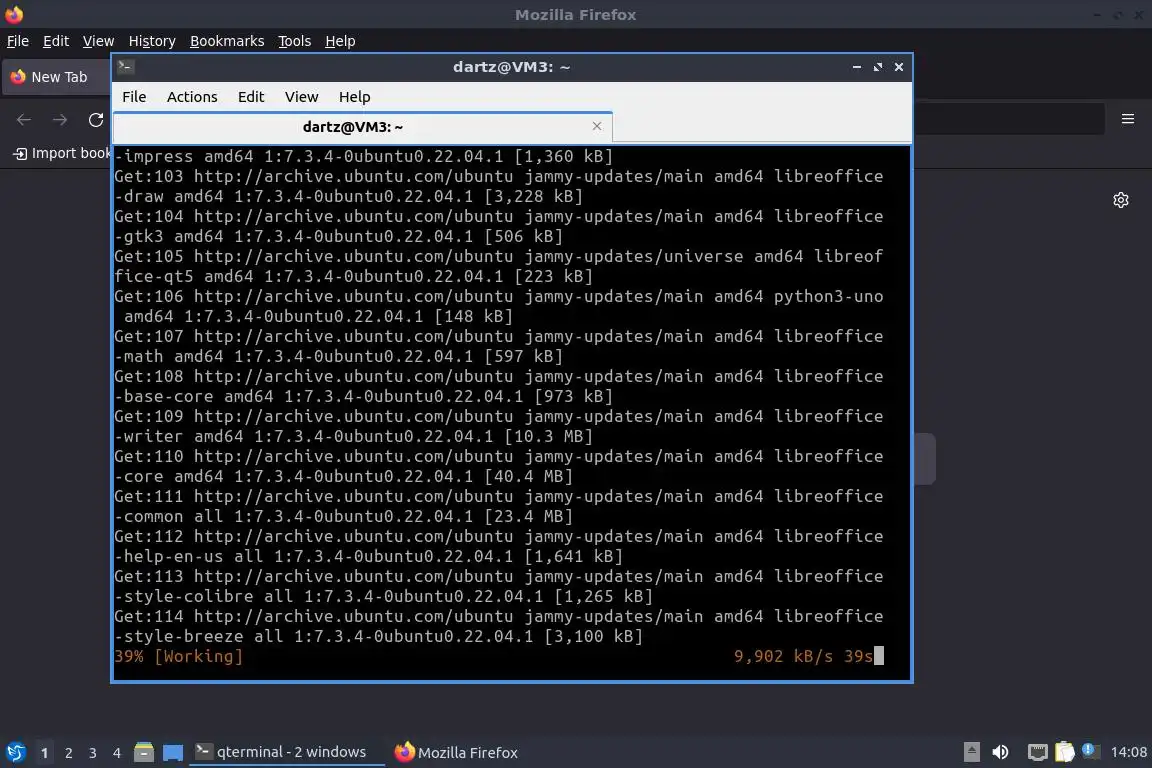Viewport: 1152px width, 768px height.
Task: Click the update notifier tray icon
Action: [1090, 751]
